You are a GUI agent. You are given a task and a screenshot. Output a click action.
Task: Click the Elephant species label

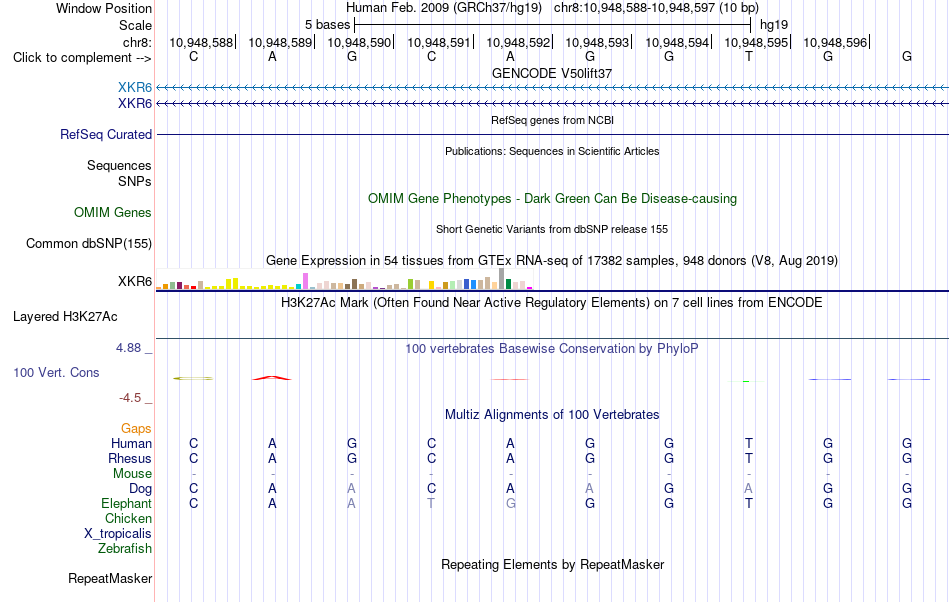click(x=127, y=504)
